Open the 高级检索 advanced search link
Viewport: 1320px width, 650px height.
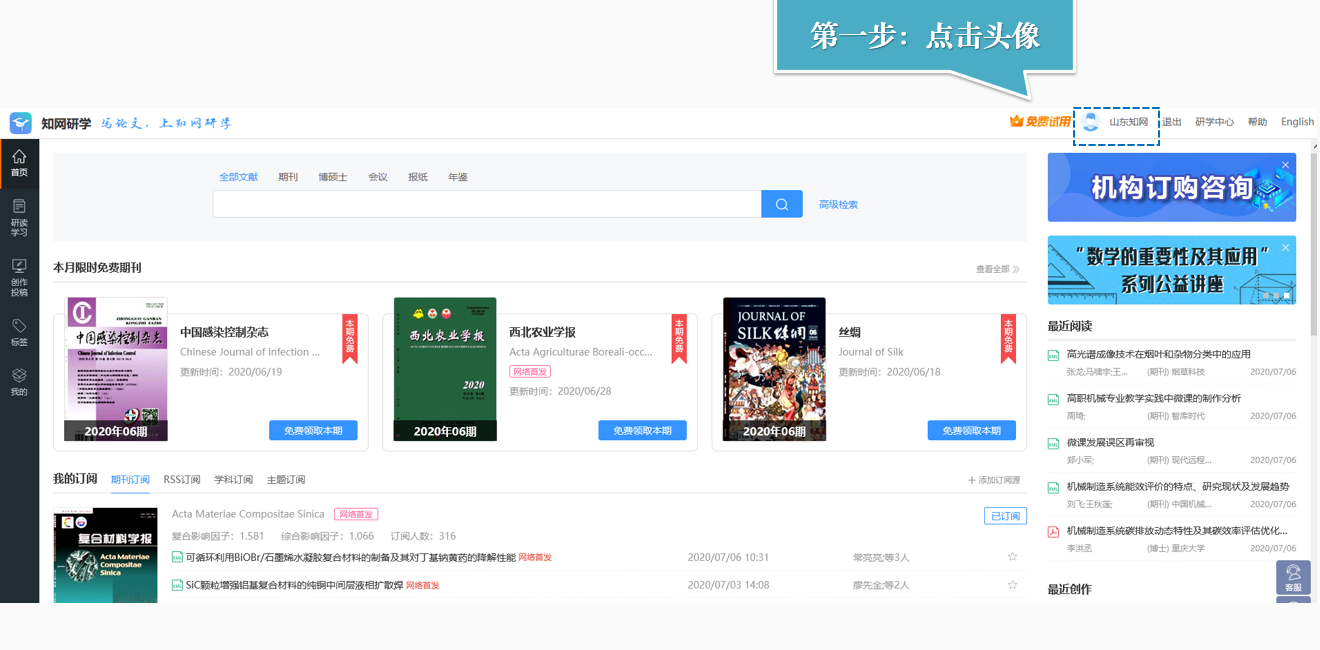(838, 204)
